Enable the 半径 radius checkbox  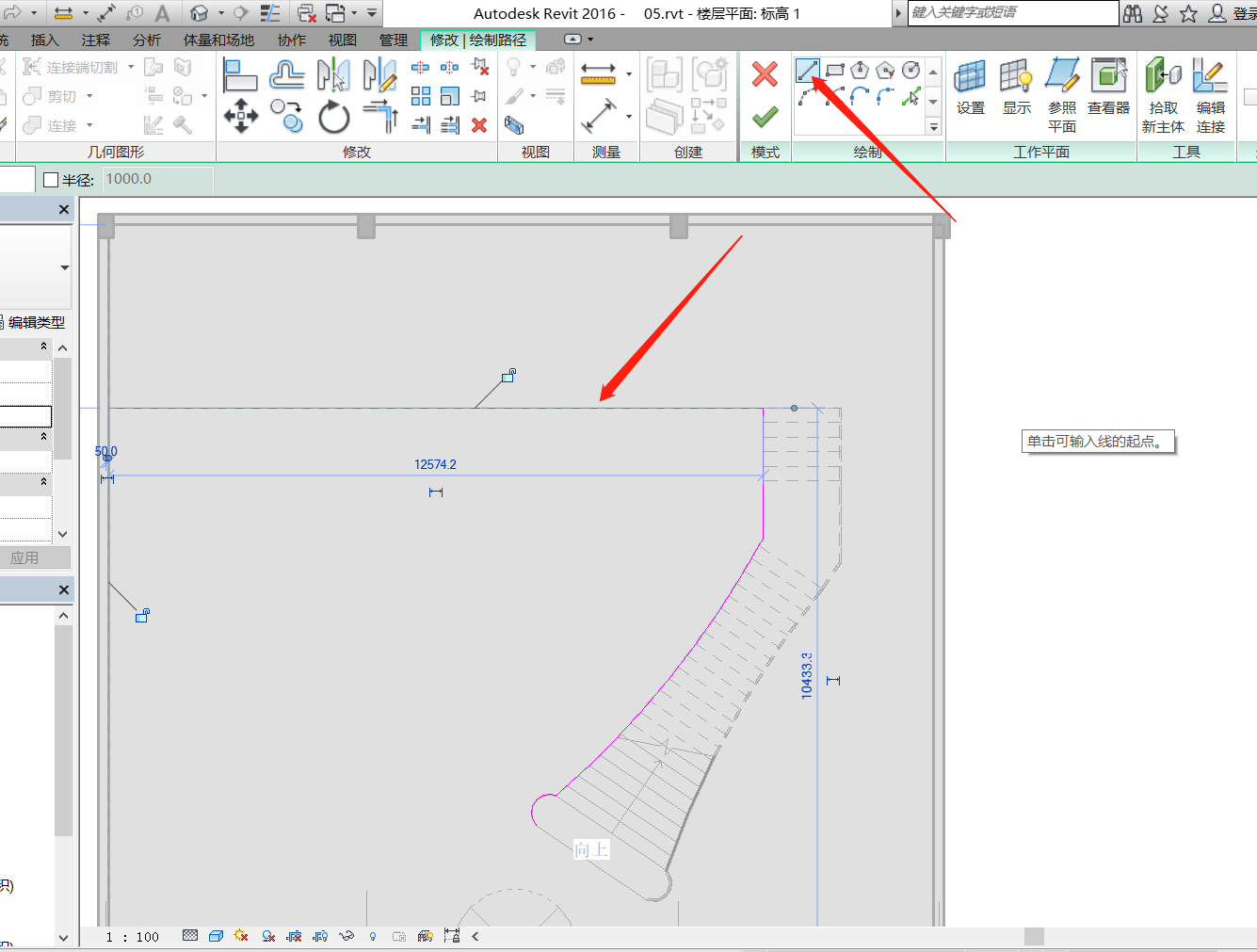tap(52, 180)
